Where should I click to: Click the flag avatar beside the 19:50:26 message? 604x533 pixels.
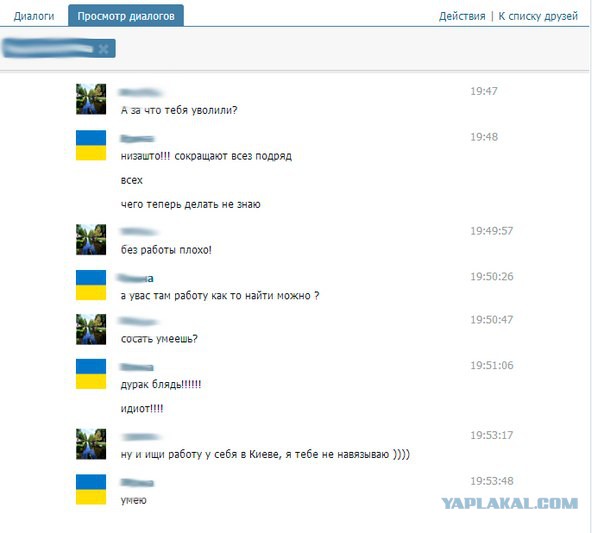tap(91, 285)
